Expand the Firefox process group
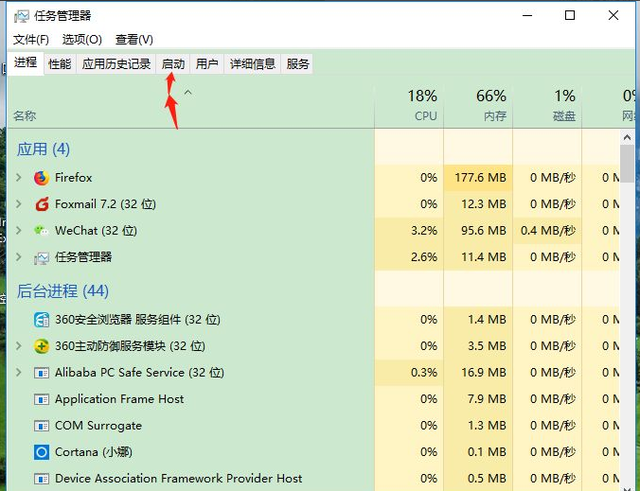 (x=19, y=178)
